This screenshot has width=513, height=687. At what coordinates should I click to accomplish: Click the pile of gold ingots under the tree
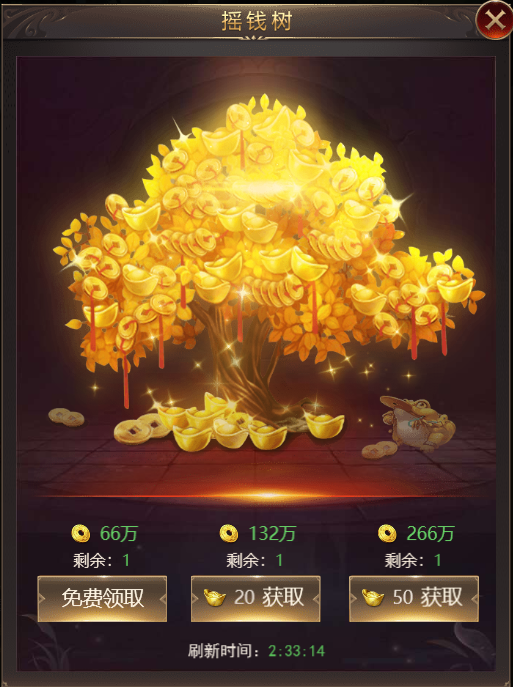250,421
